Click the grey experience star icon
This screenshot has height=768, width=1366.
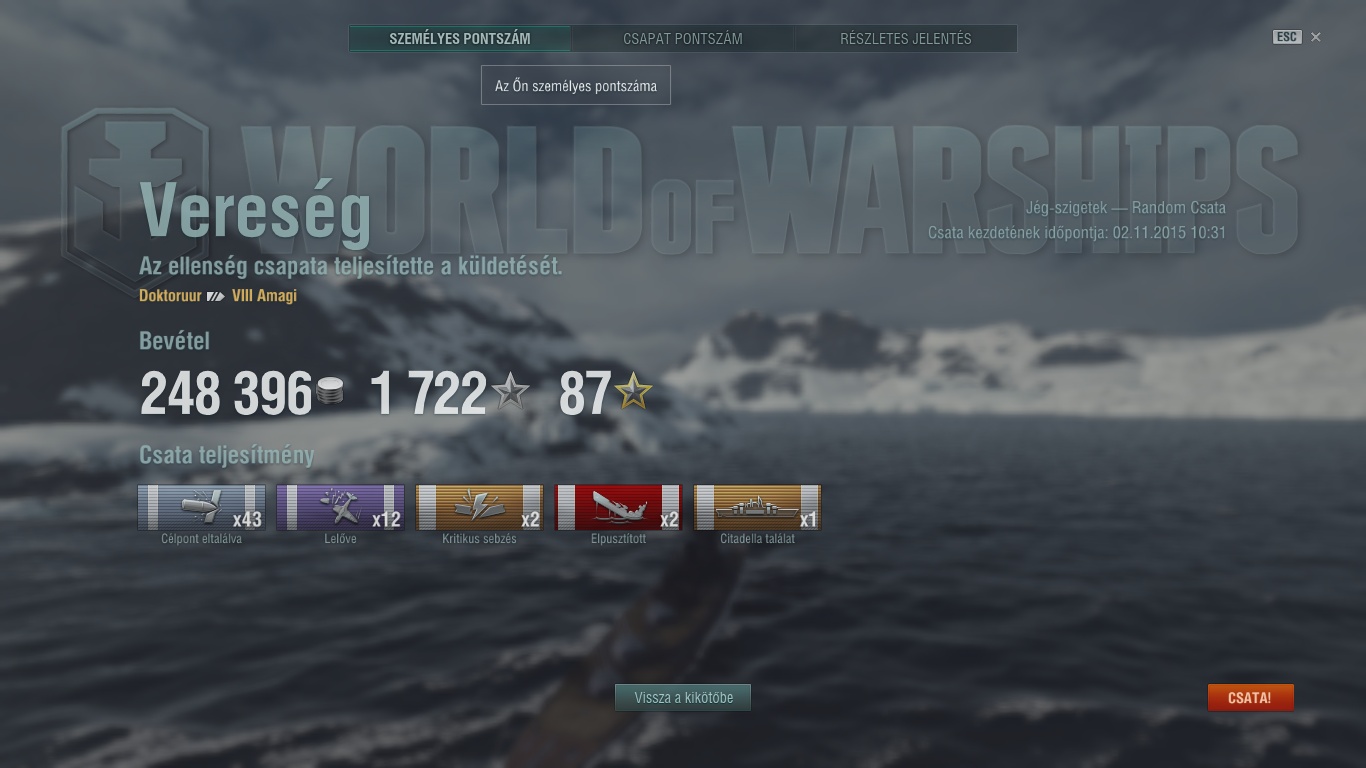[510, 390]
